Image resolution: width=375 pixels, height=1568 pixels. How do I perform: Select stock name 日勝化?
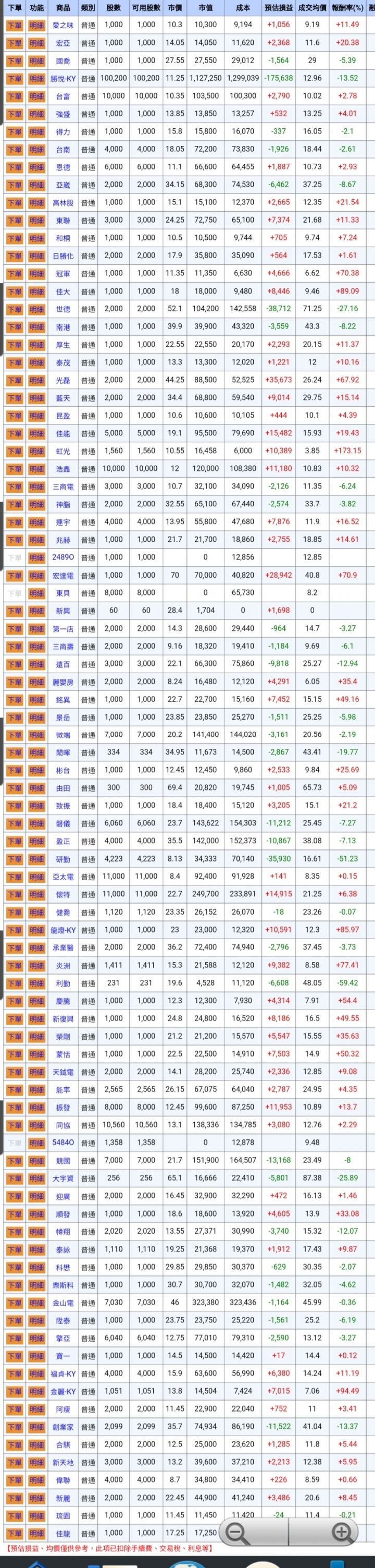[x=63, y=256]
